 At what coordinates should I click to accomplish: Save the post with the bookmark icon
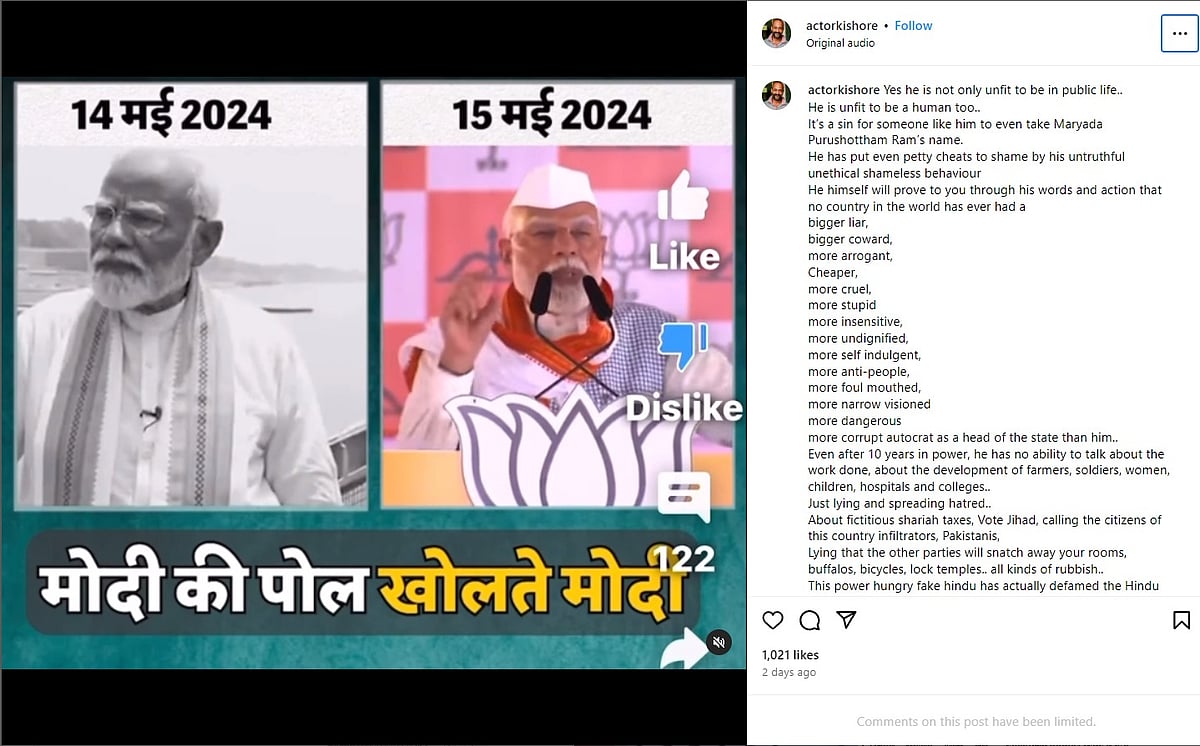[1181, 620]
